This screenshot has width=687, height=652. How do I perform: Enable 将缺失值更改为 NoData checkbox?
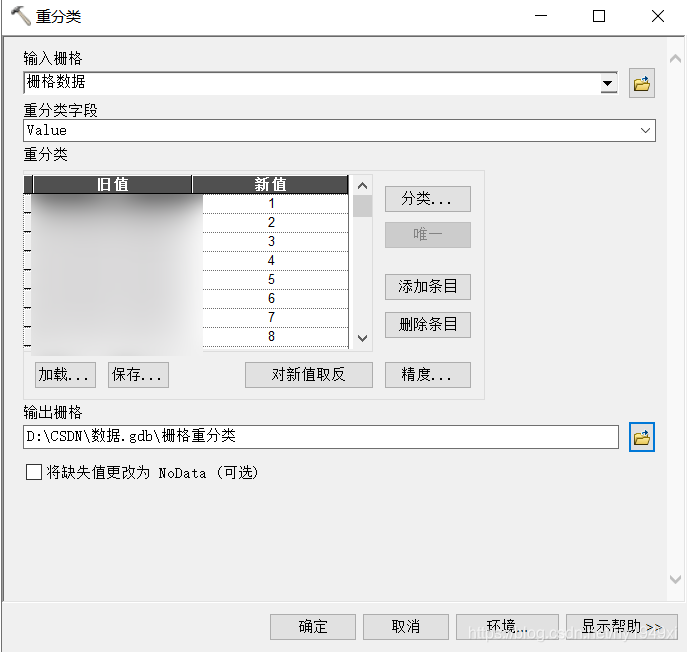pyautogui.click(x=34, y=472)
